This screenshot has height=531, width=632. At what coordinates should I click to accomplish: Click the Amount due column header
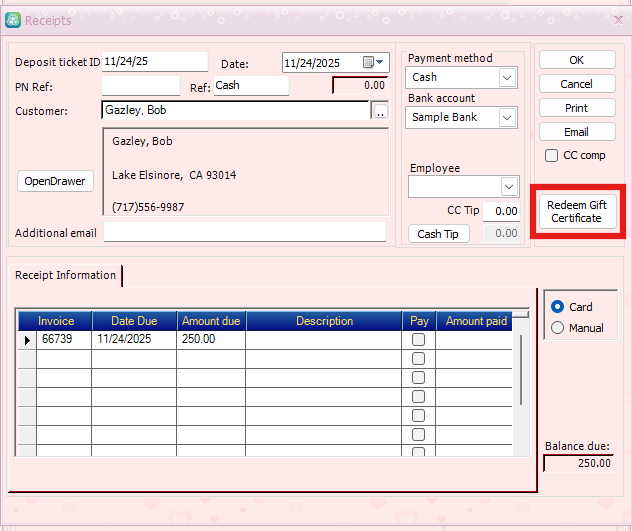[x=210, y=321]
